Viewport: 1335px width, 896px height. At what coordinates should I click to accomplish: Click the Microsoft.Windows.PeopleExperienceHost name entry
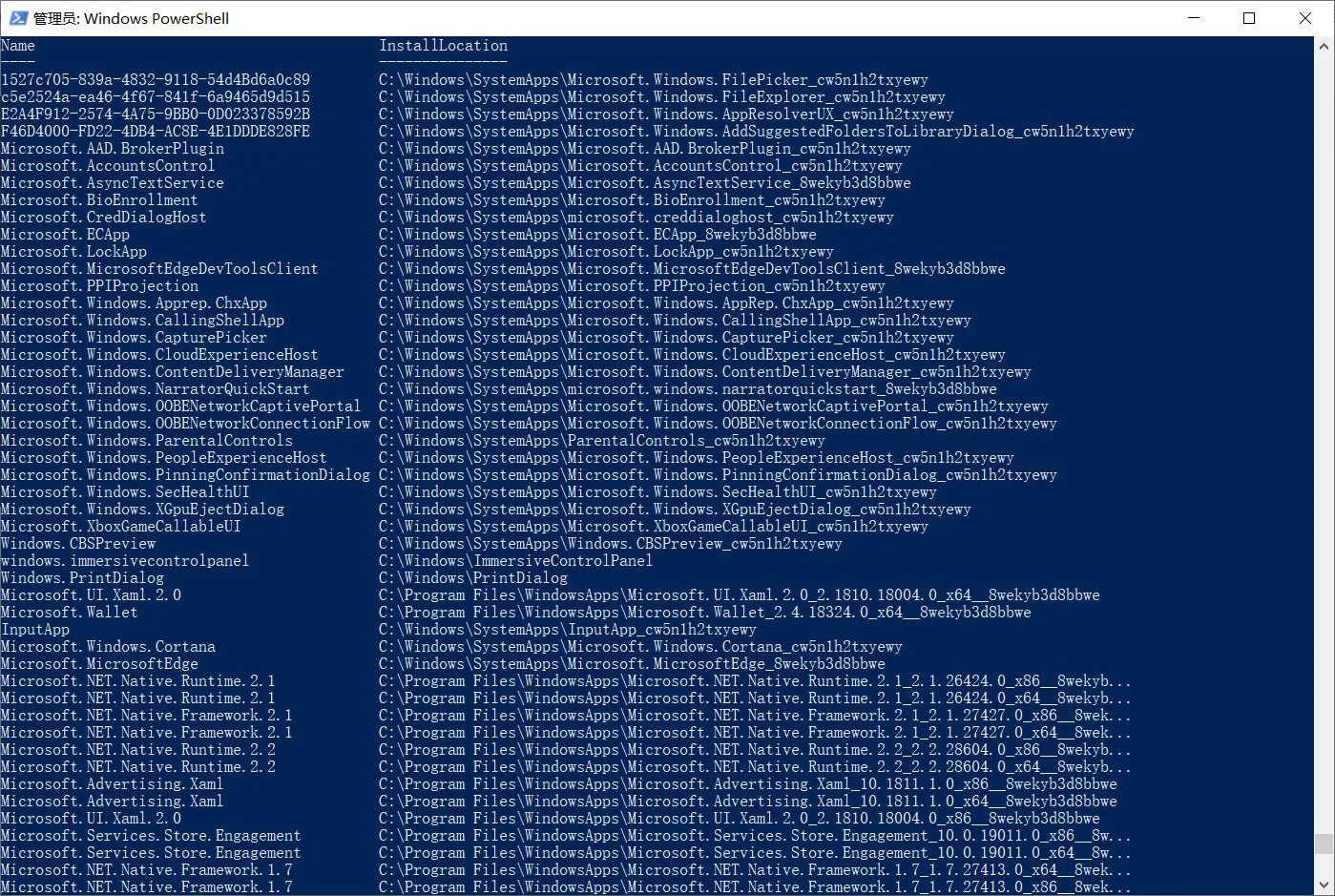164,458
